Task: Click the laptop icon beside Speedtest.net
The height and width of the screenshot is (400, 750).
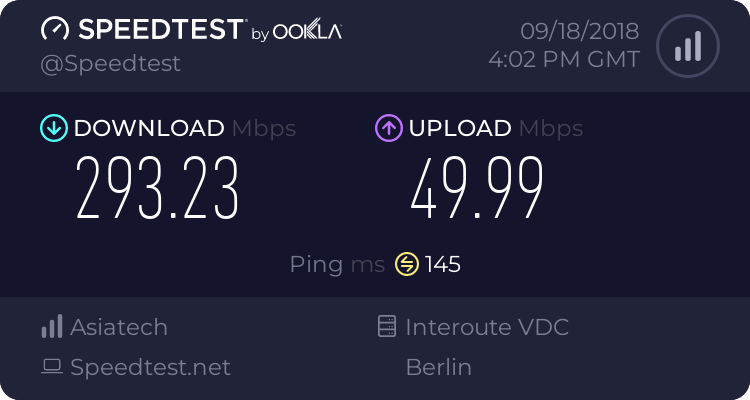Action: click(x=52, y=367)
